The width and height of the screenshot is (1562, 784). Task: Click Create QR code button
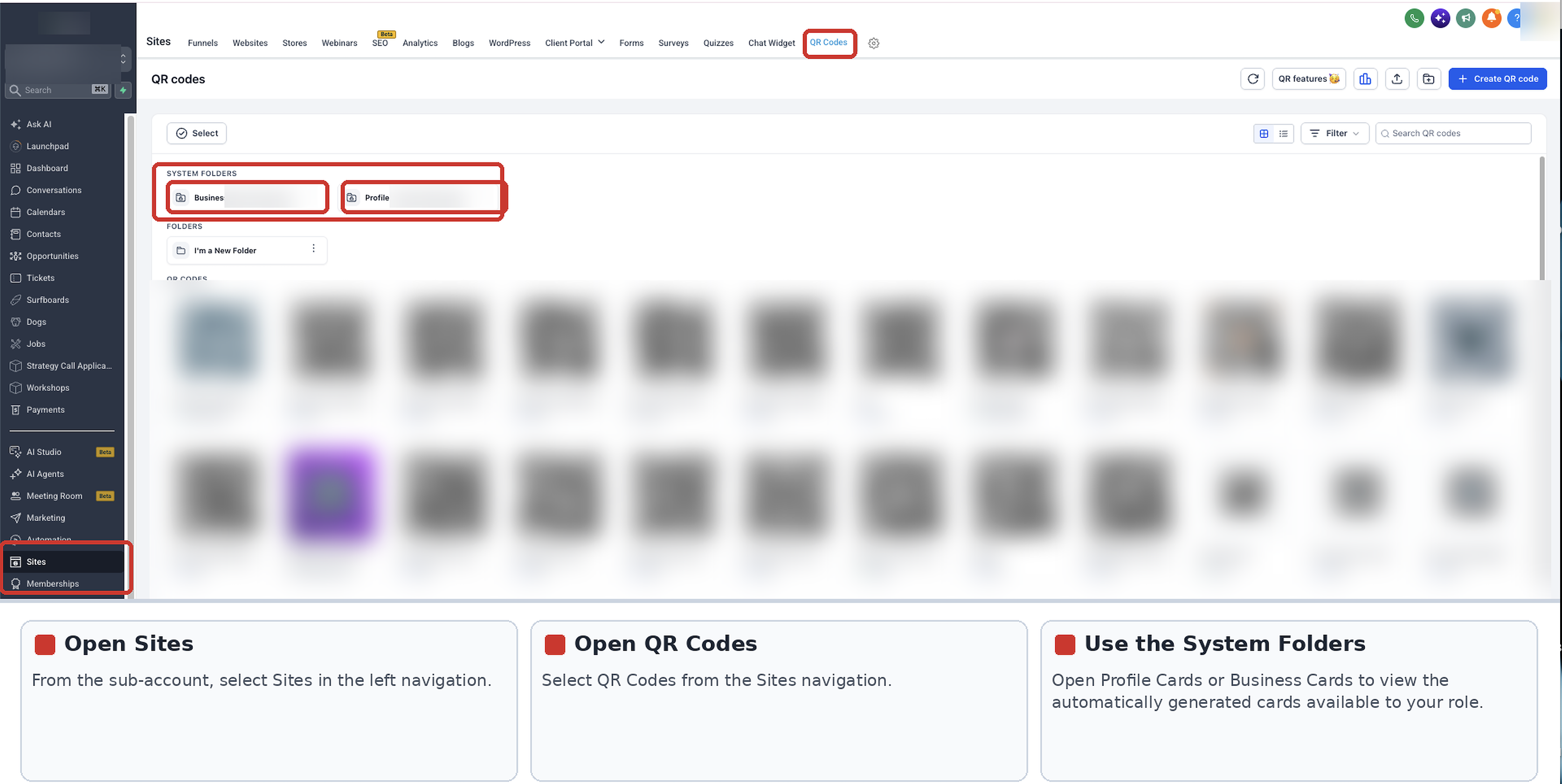click(x=1497, y=79)
